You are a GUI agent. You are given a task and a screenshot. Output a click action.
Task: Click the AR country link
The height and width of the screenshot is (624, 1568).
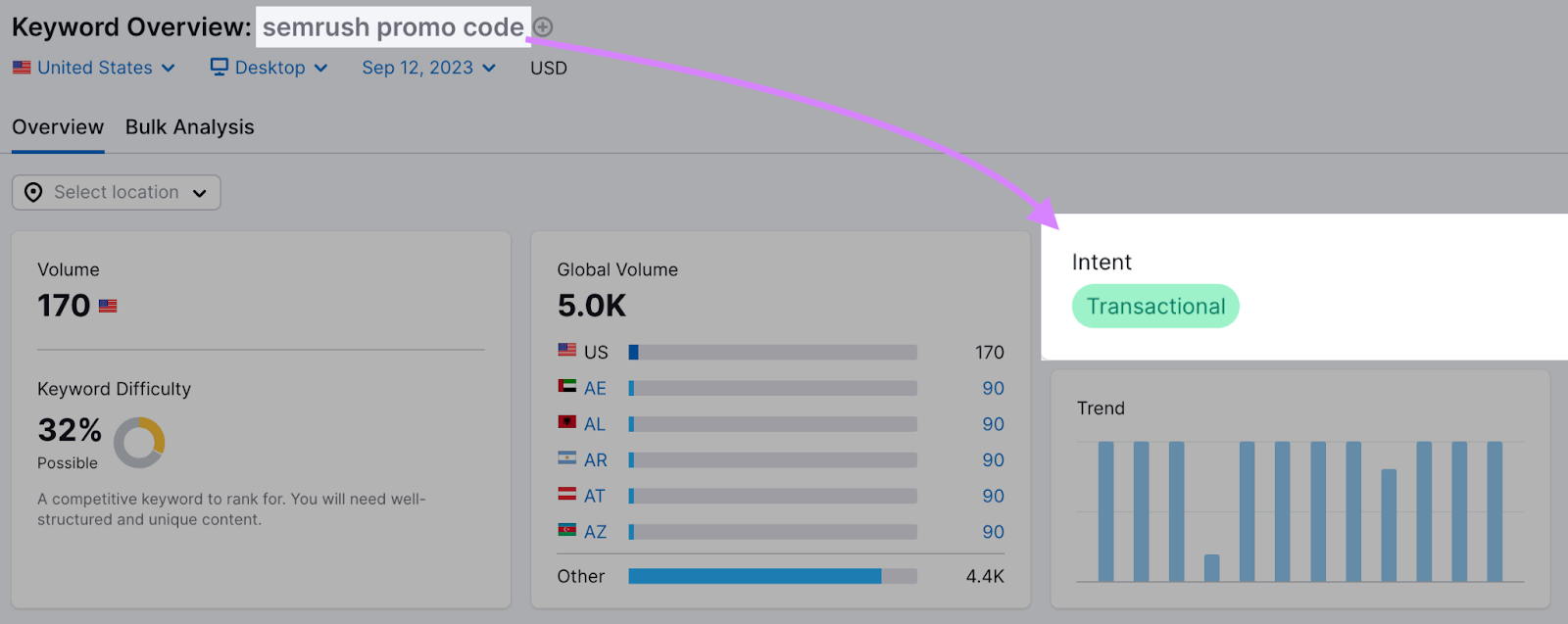click(596, 459)
